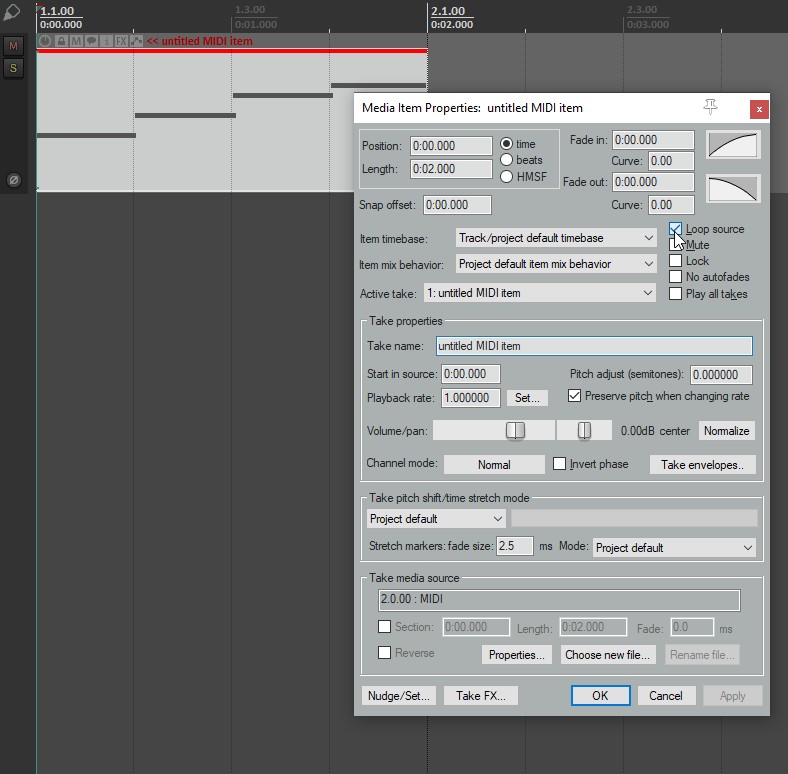Uncheck the Loop source checkbox

pyautogui.click(x=676, y=229)
